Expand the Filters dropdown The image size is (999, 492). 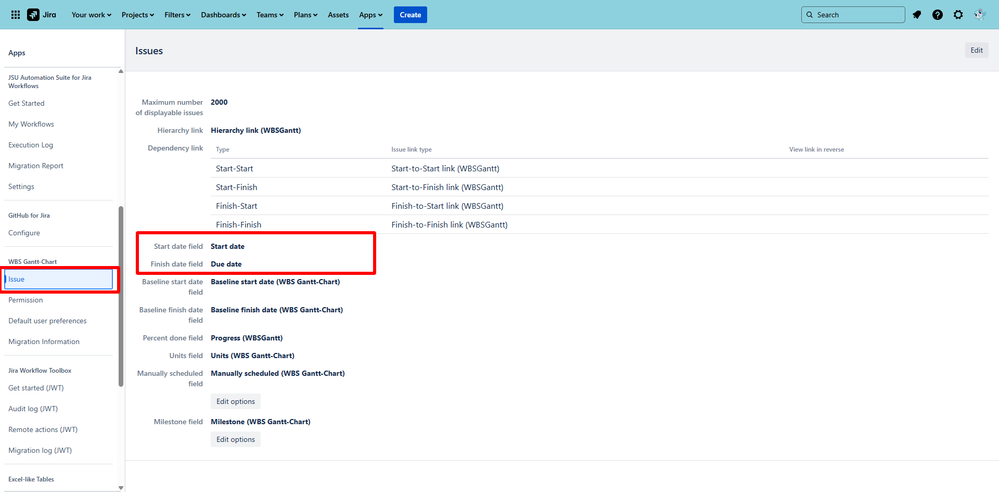pyautogui.click(x=178, y=15)
